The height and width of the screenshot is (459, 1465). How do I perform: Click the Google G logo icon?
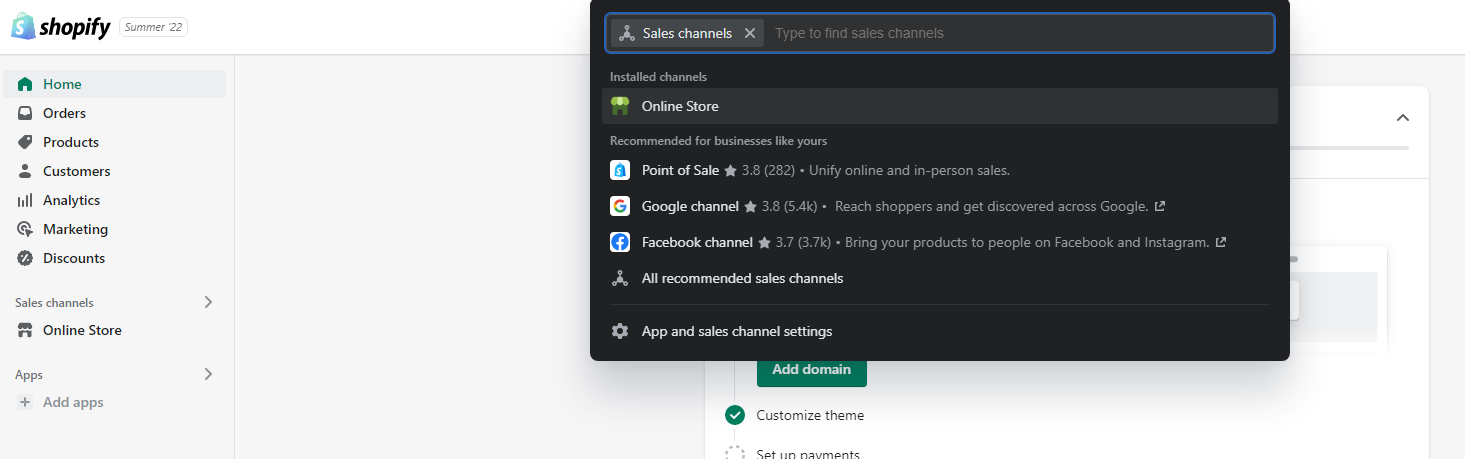(x=620, y=206)
